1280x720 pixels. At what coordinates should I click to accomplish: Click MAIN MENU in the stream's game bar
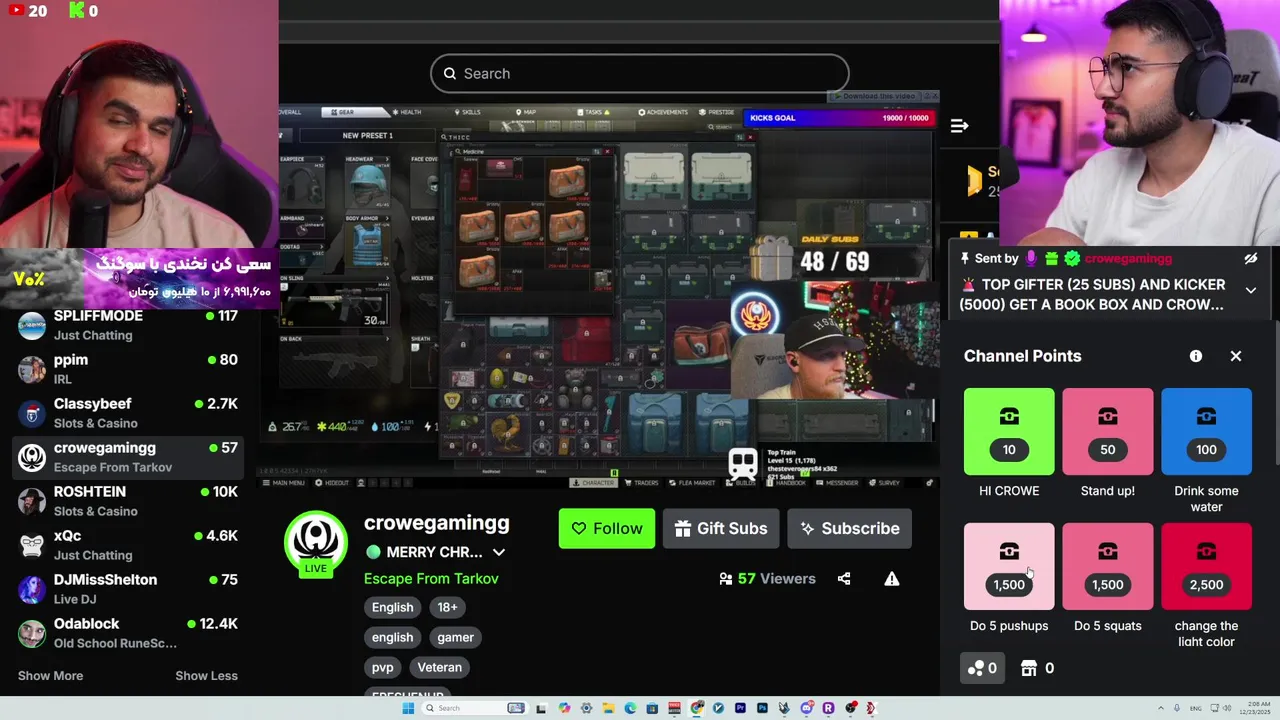coord(284,483)
